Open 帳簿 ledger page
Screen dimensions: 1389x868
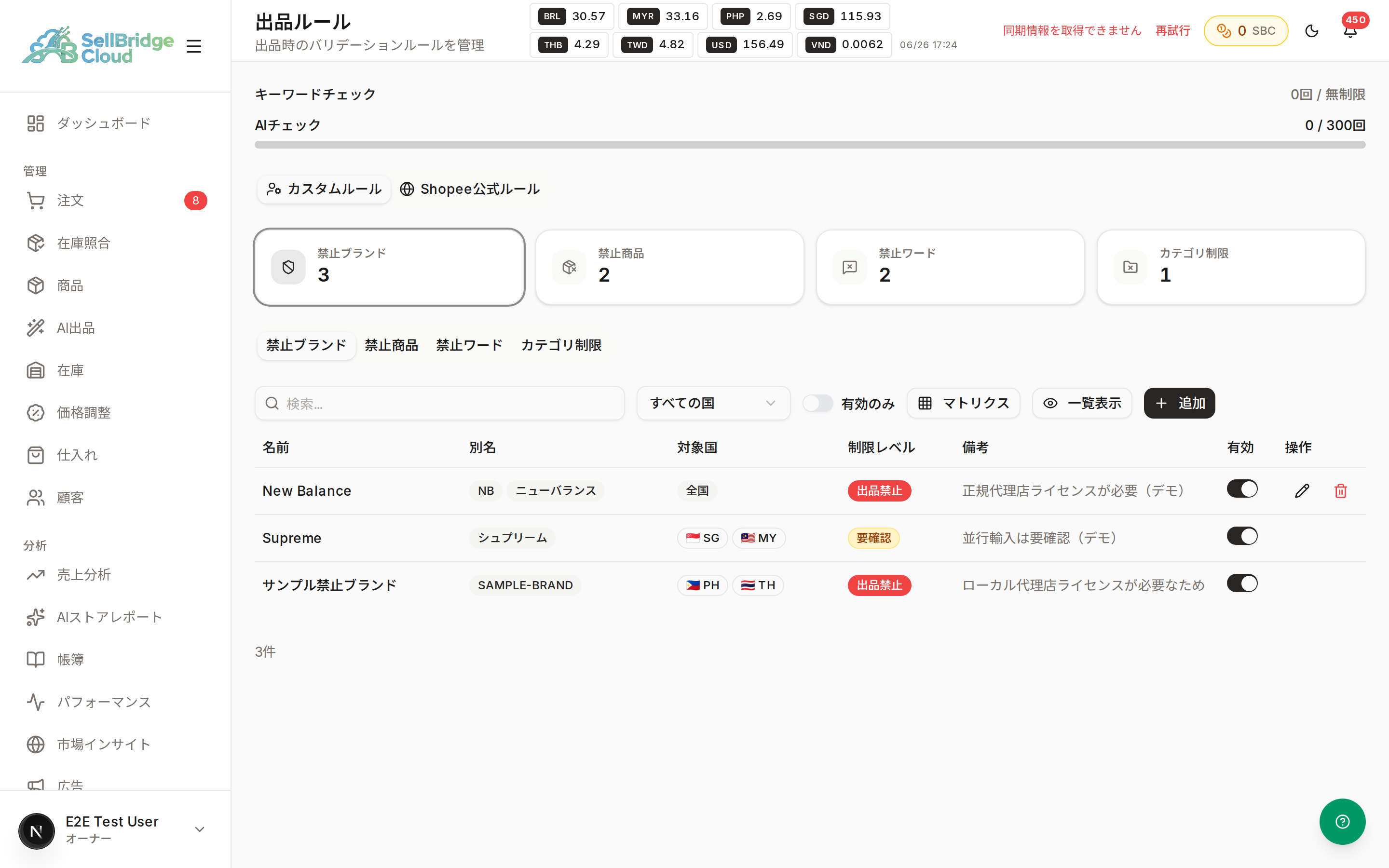point(115,659)
